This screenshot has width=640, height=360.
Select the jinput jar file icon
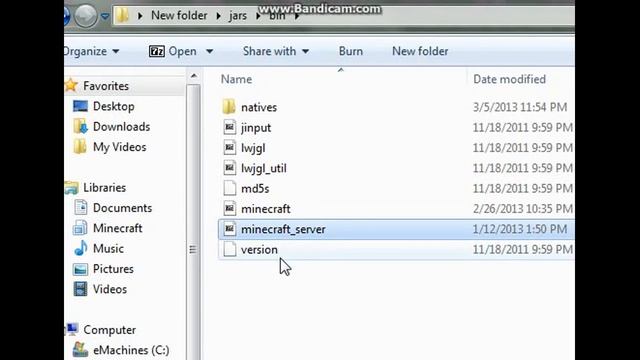229,127
